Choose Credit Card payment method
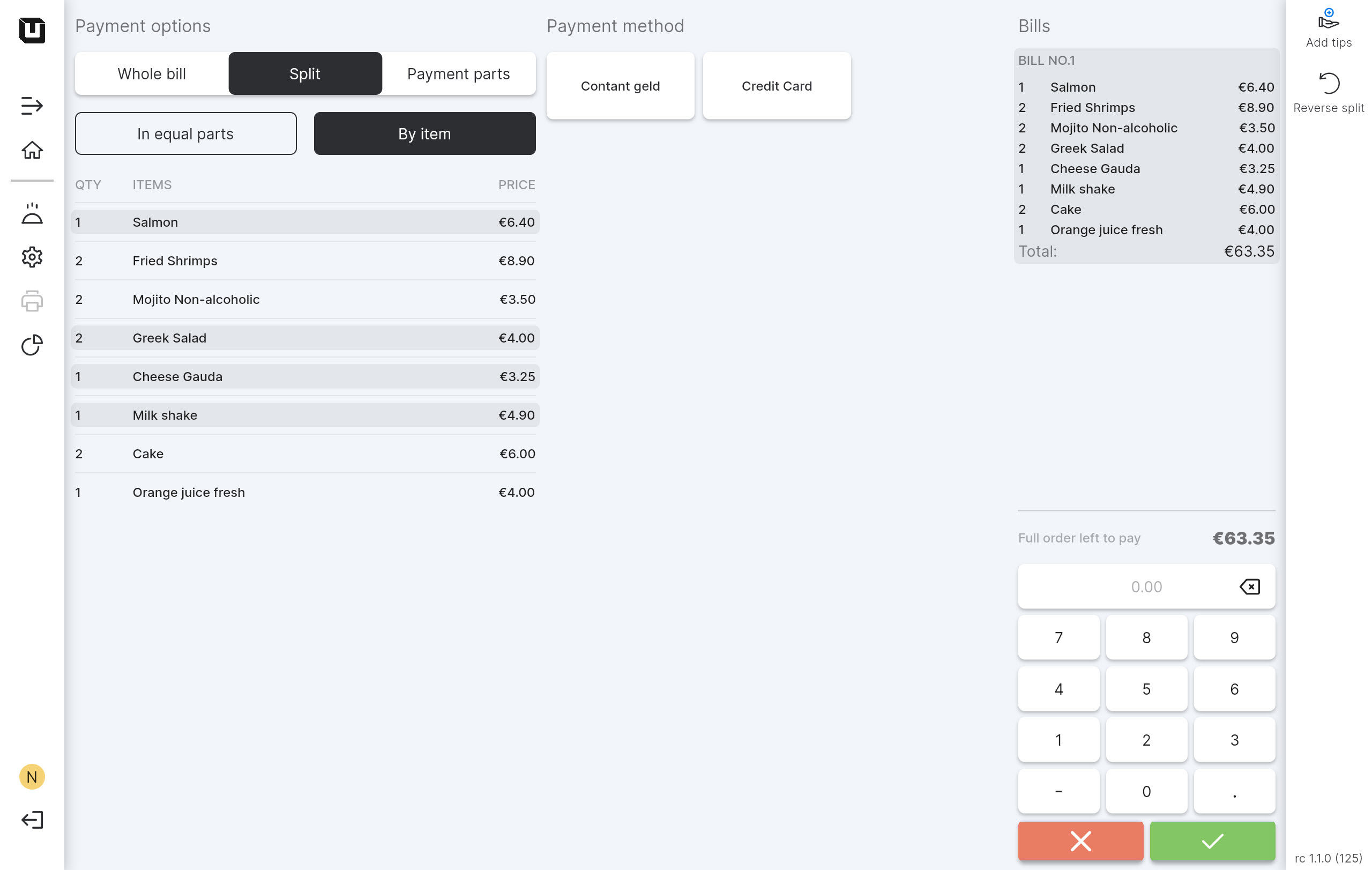The height and width of the screenshot is (870, 1372). 777,86
